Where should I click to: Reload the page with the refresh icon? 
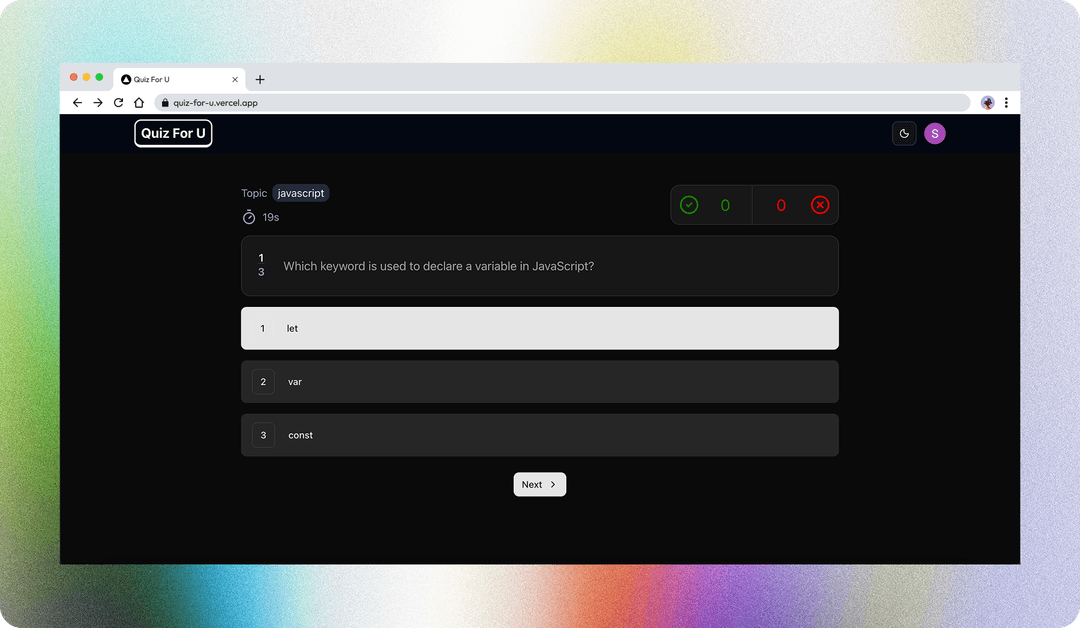[x=118, y=103]
